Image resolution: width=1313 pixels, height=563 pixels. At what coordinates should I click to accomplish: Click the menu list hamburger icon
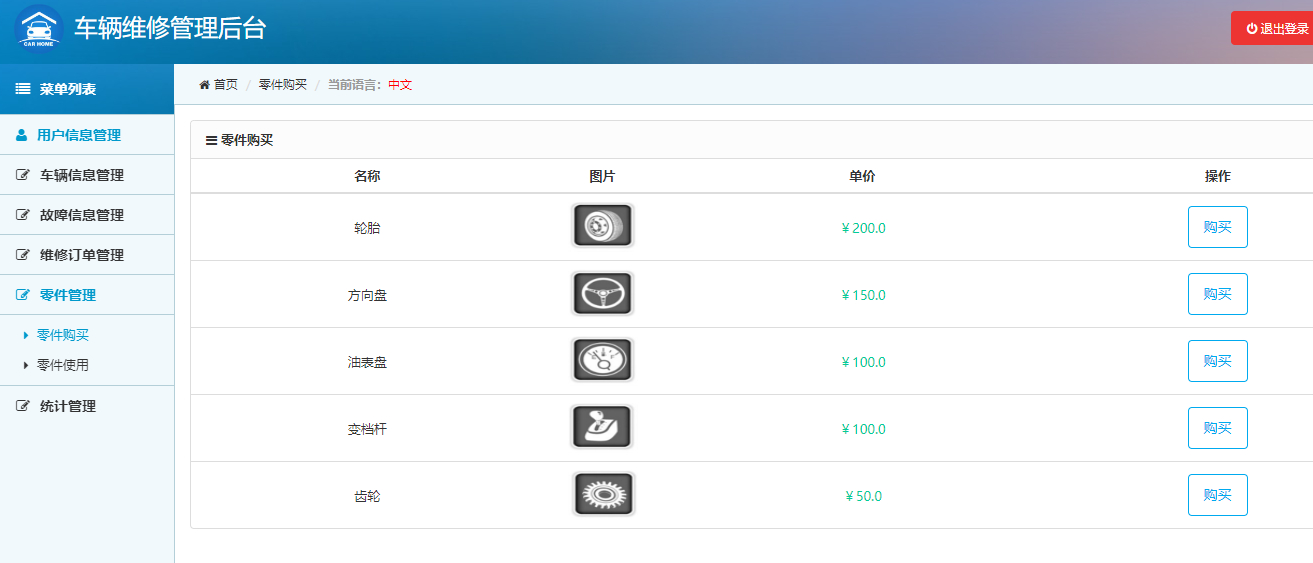22,90
